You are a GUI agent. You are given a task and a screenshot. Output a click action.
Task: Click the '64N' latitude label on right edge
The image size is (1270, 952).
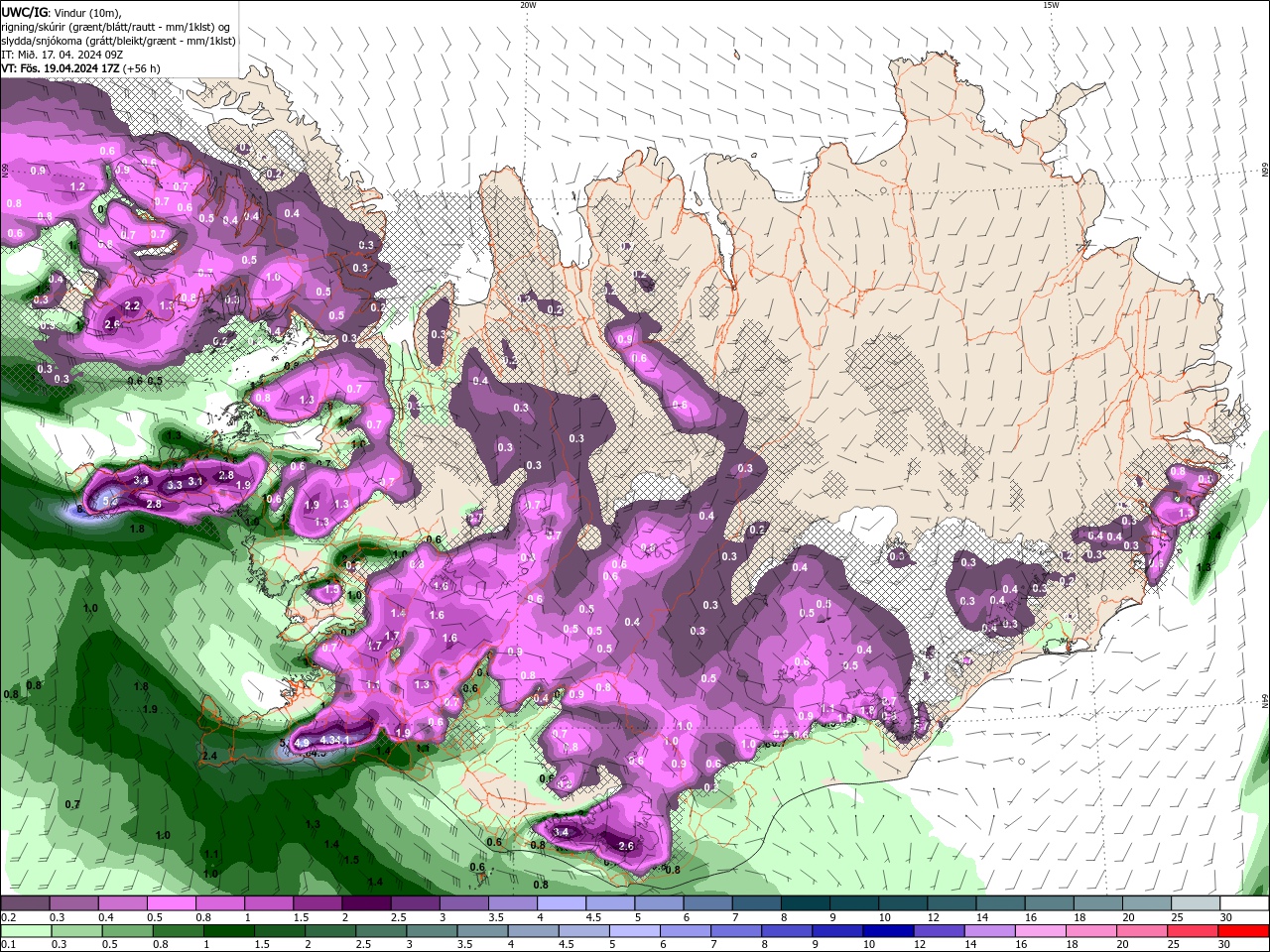(x=1265, y=700)
